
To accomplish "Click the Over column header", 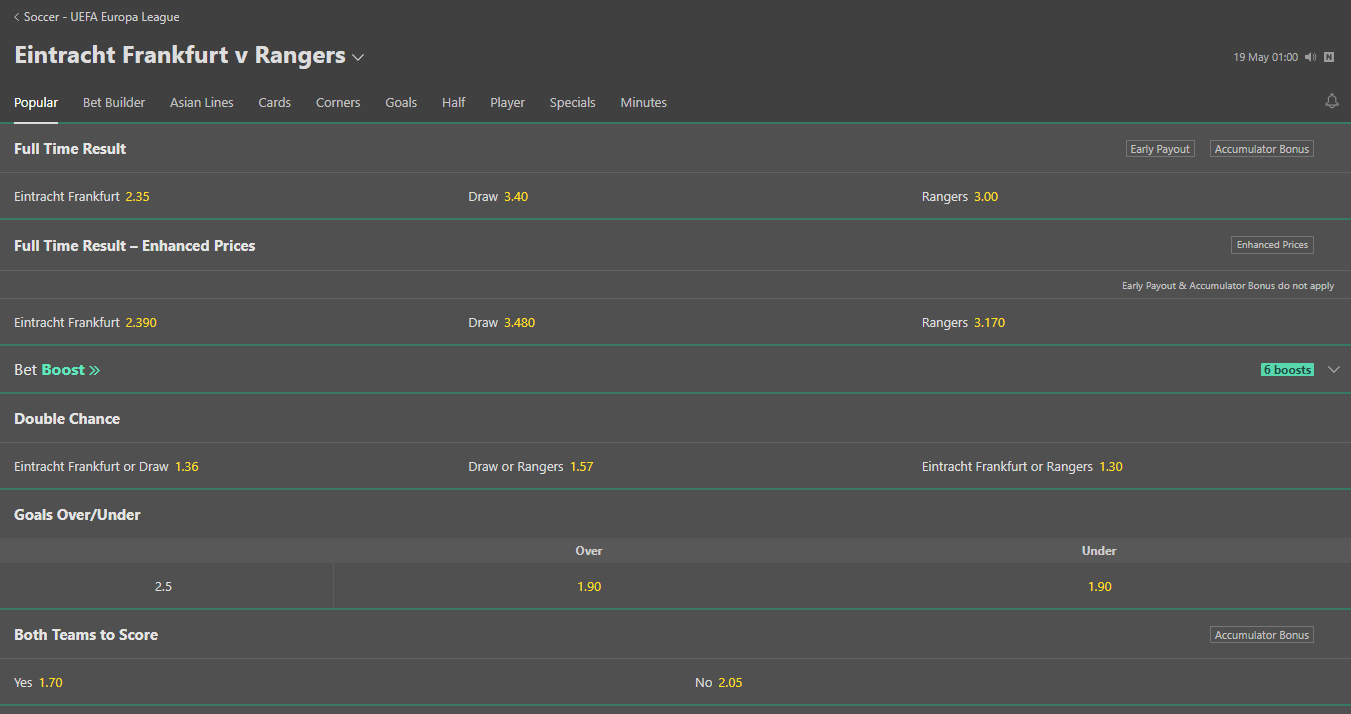I will tap(589, 551).
